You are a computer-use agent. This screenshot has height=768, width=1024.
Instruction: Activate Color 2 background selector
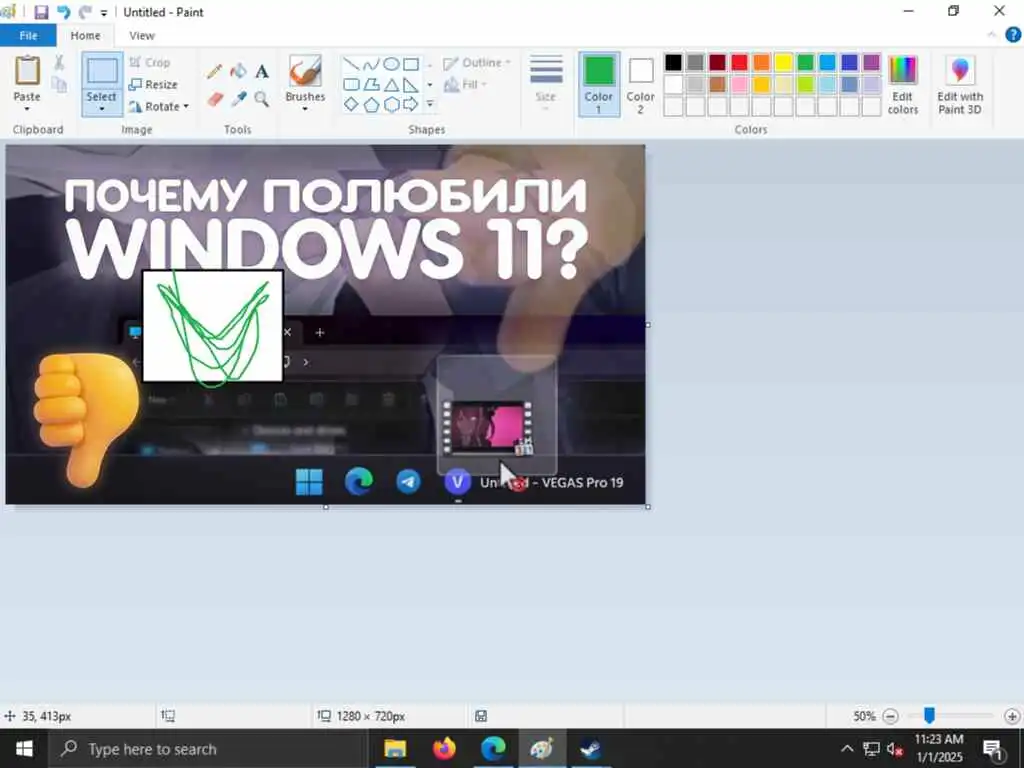click(x=641, y=85)
